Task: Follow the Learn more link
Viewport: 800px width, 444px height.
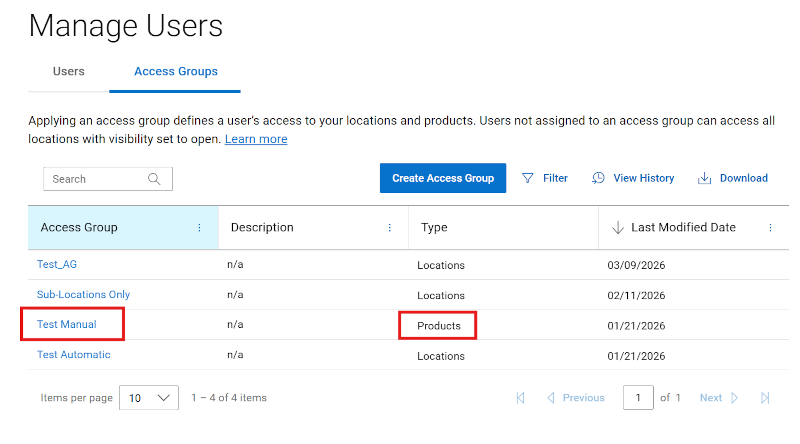Action: [256, 139]
